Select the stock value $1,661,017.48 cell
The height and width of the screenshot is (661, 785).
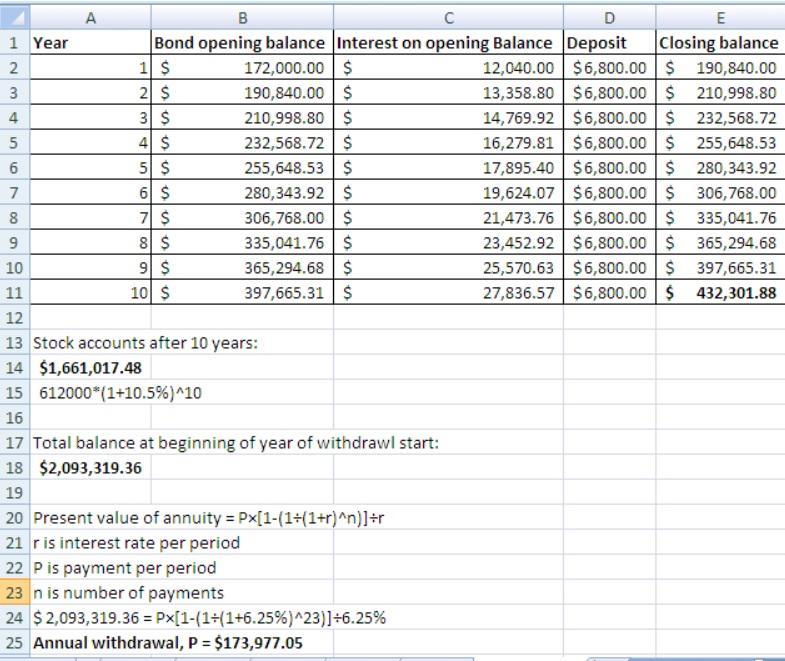[x=90, y=367]
